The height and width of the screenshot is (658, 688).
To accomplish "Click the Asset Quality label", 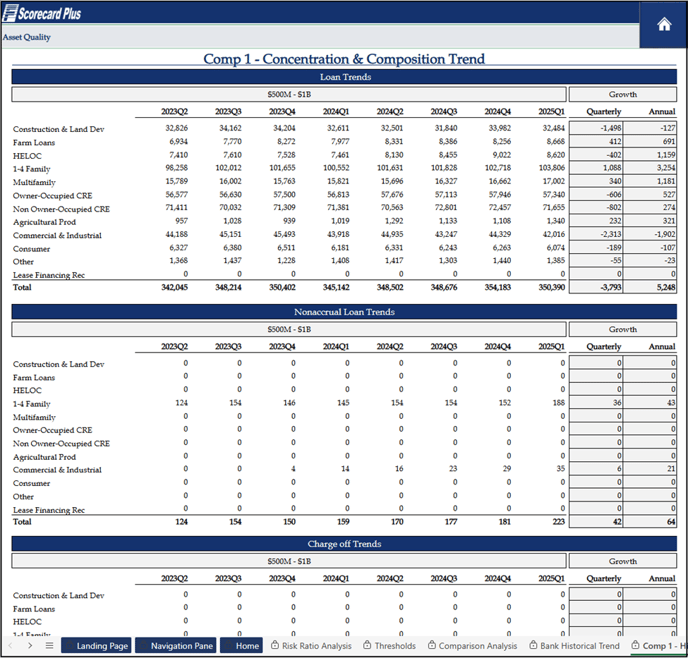I will click(27, 37).
